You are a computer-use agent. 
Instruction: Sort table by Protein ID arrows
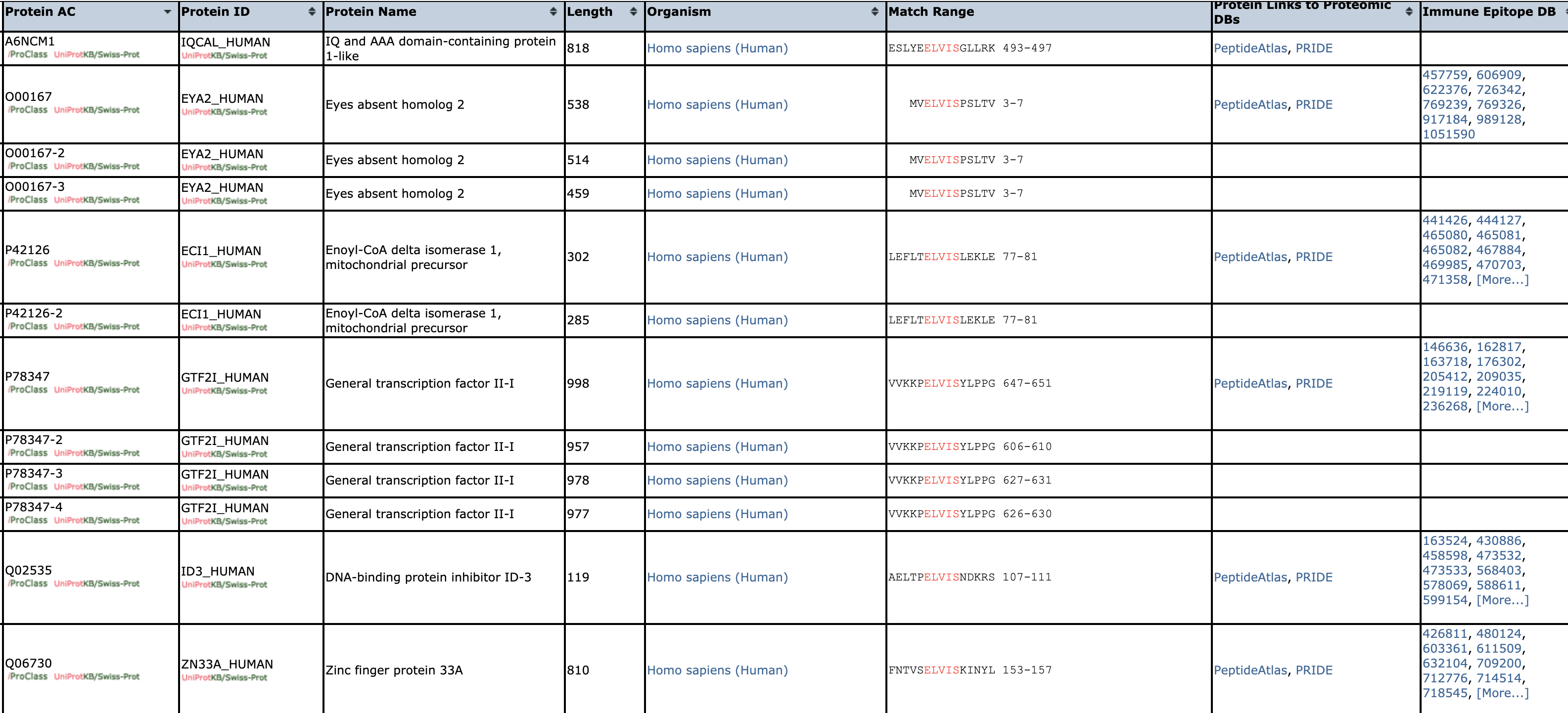coord(312,11)
